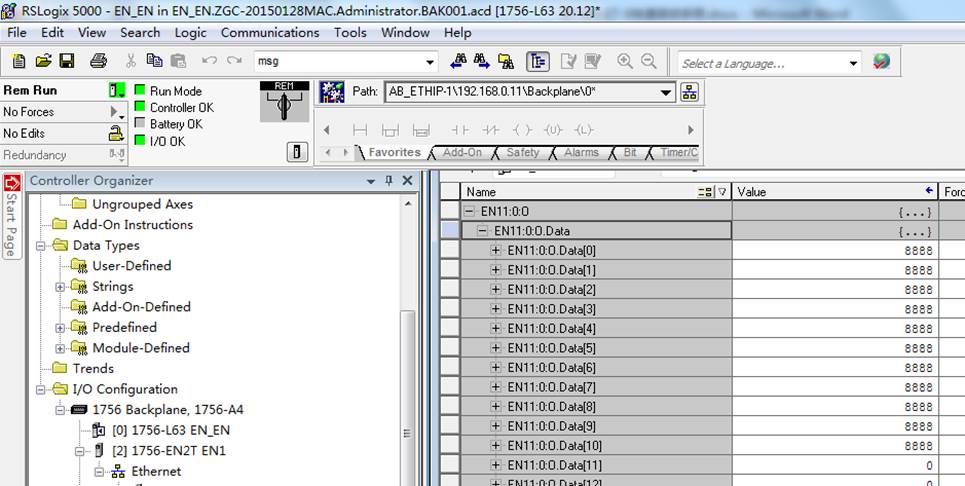Screen dimensions: 965x486
Task: Click the language globe icon
Action: coord(881,62)
